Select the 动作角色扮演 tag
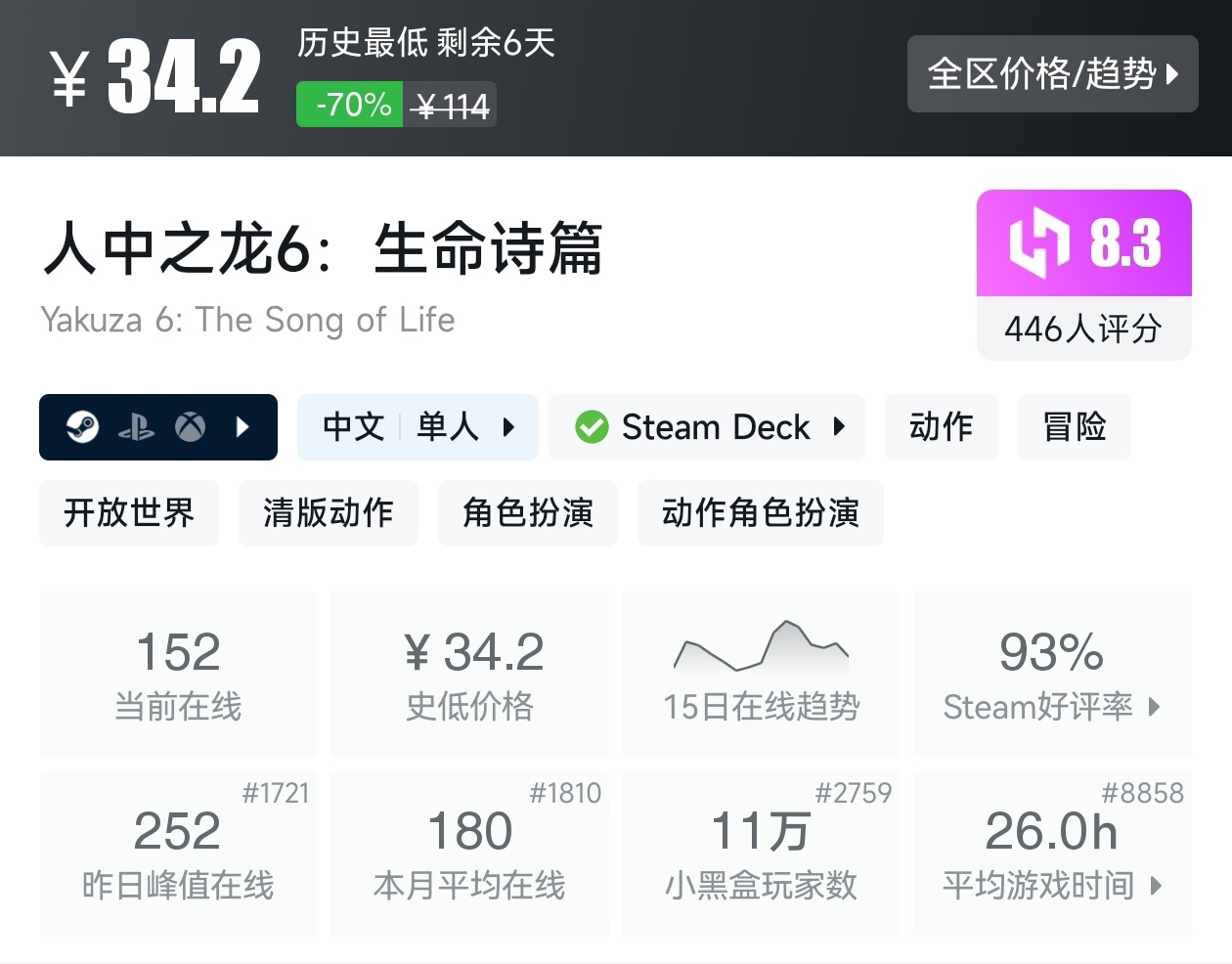The width and height of the screenshot is (1232, 964). [x=760, y=513]
